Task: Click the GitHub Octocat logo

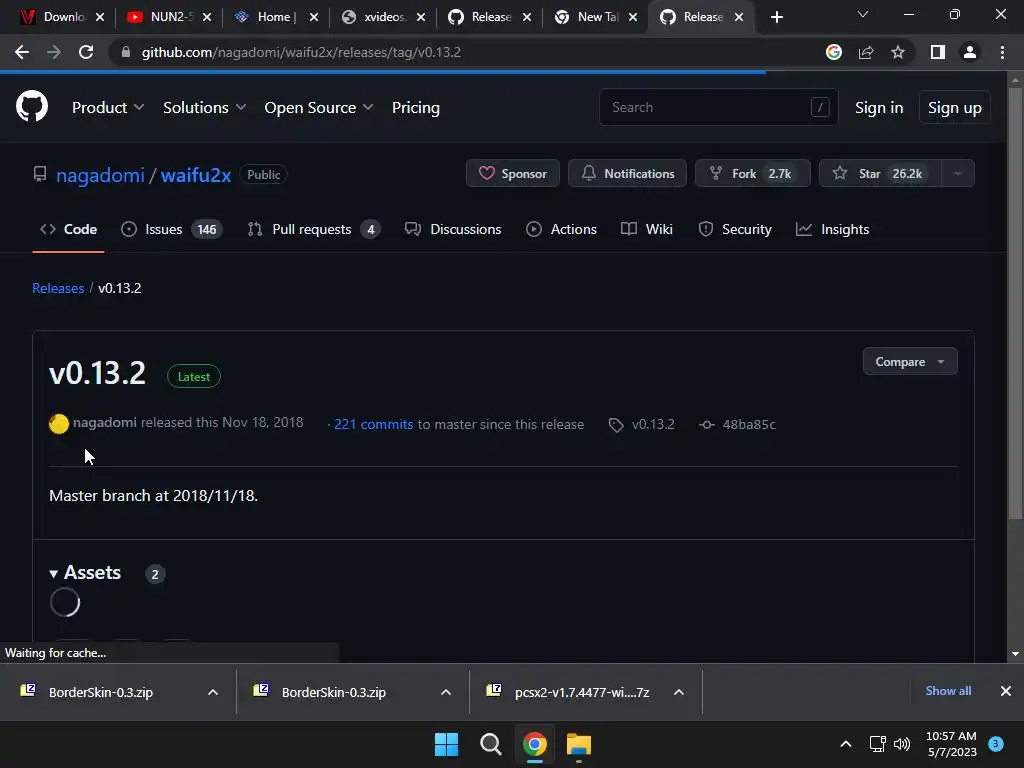Action: tap(31, 107)
